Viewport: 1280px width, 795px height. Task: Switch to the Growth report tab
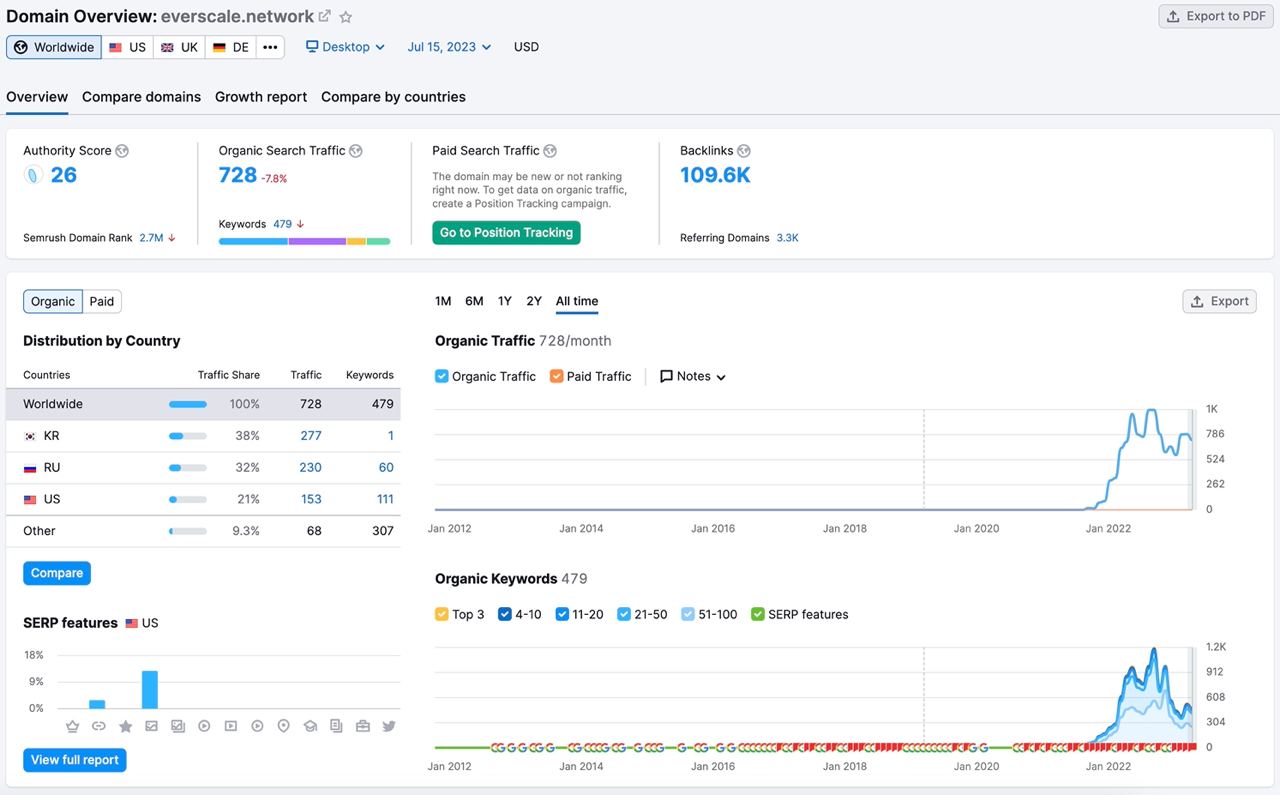click(261, 97)
